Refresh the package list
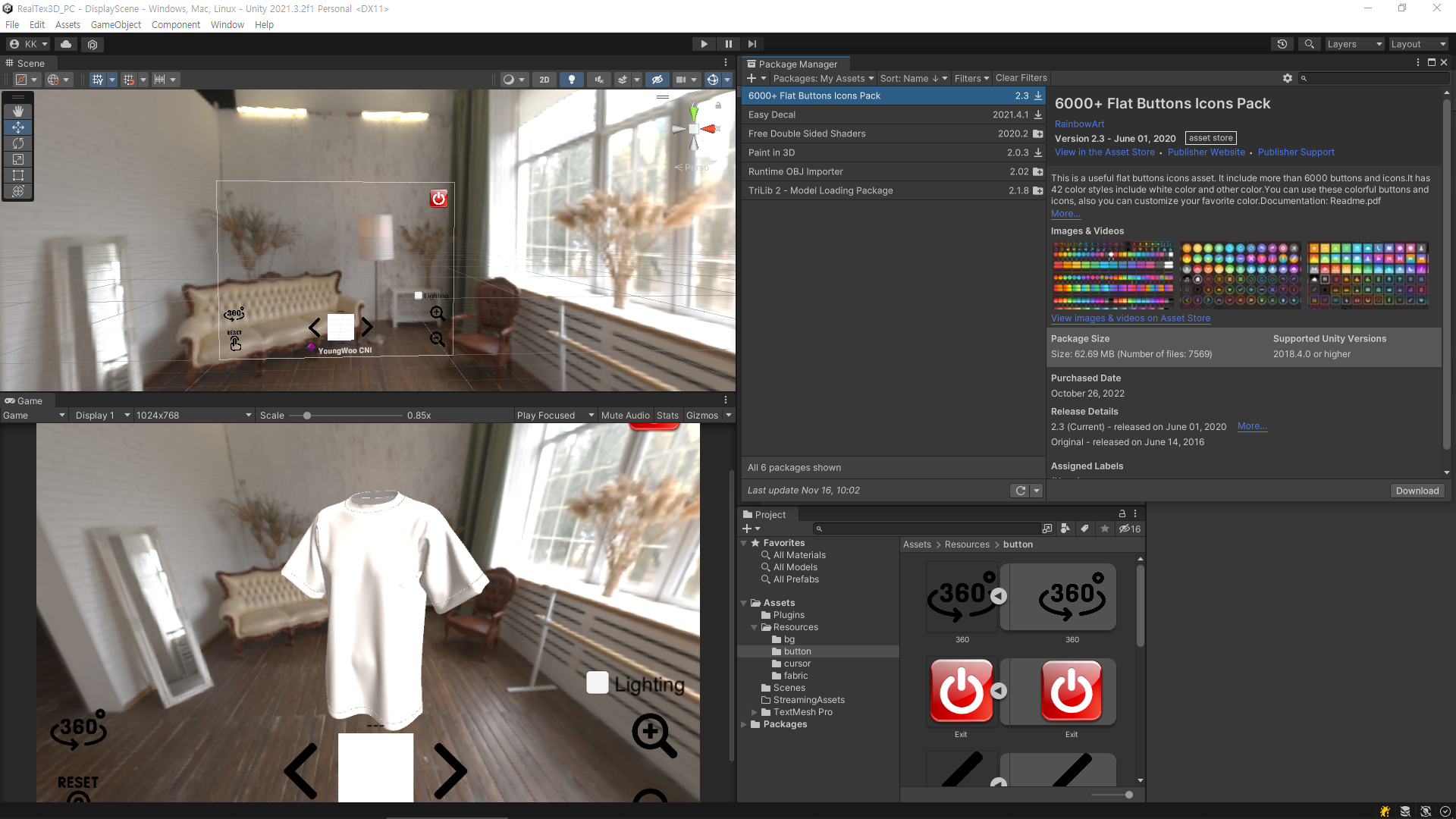The width and height of the screenshot is (1456, 819). point(1021,491)
